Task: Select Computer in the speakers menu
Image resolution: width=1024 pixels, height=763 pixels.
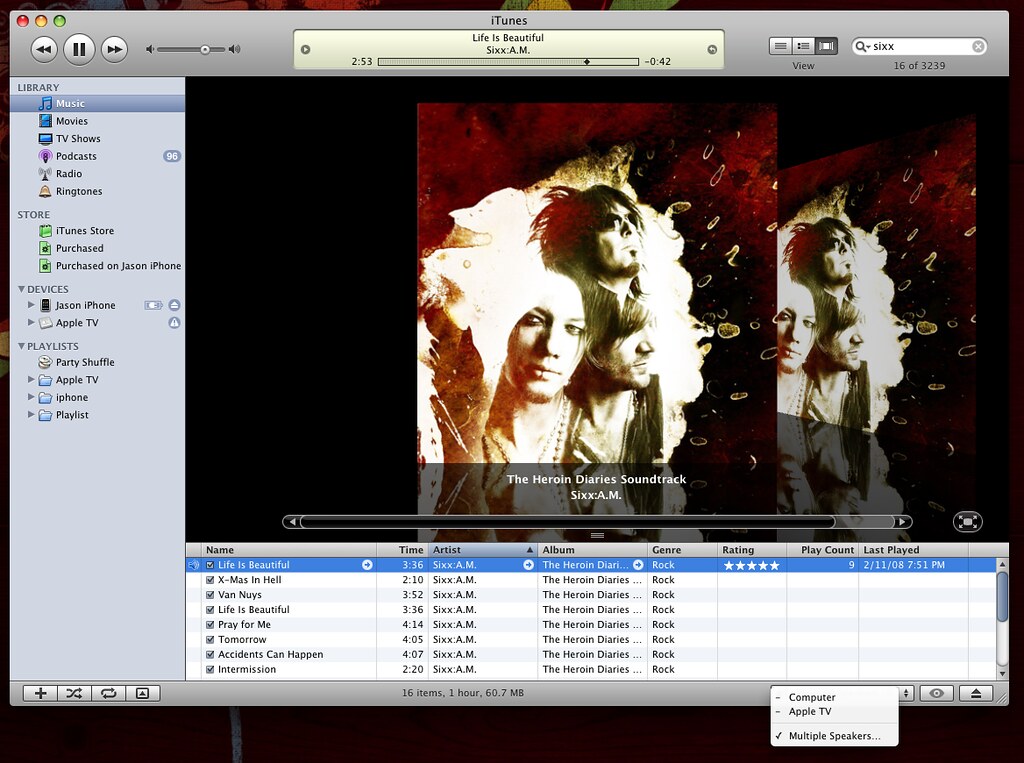Action: (x=835, y=697)
